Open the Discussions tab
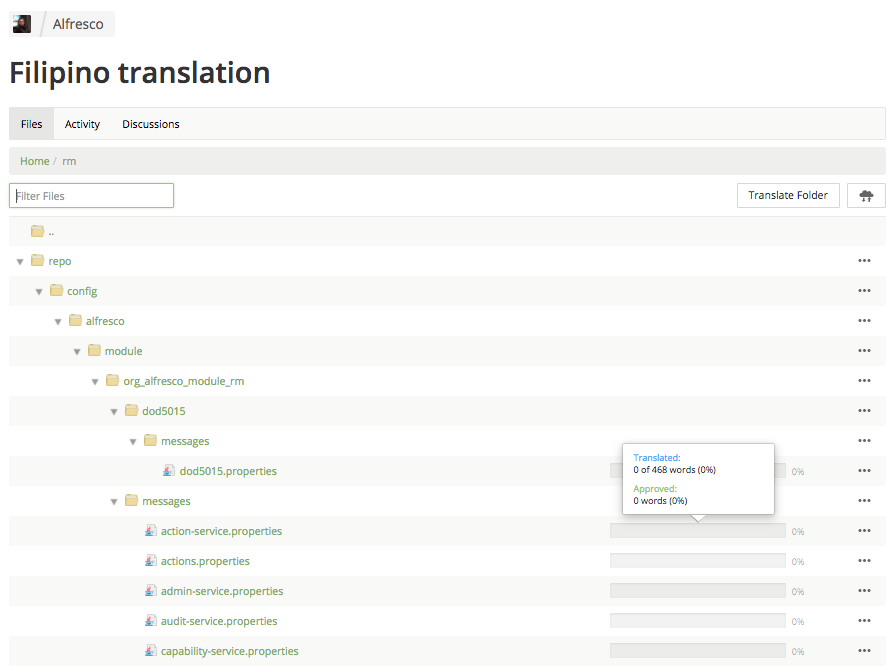 click(150, 123)
